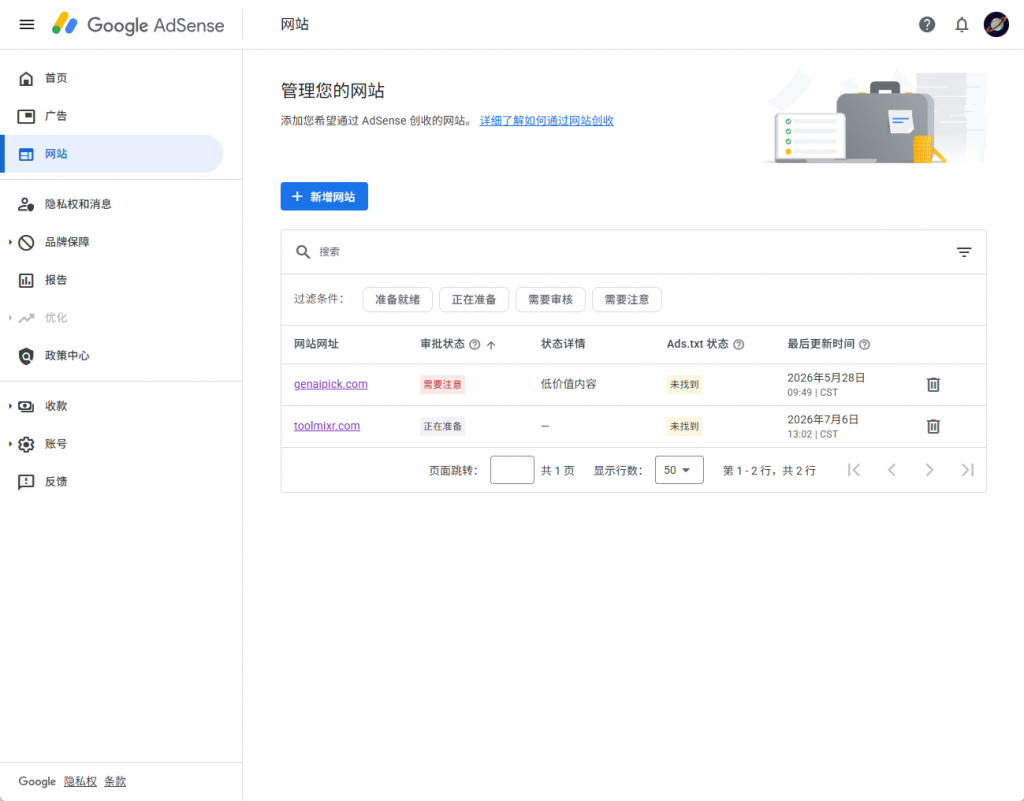This screenshot has width=1024, height=801.
Task: Open the account profile avatar
Action: [x=996, y=25]
